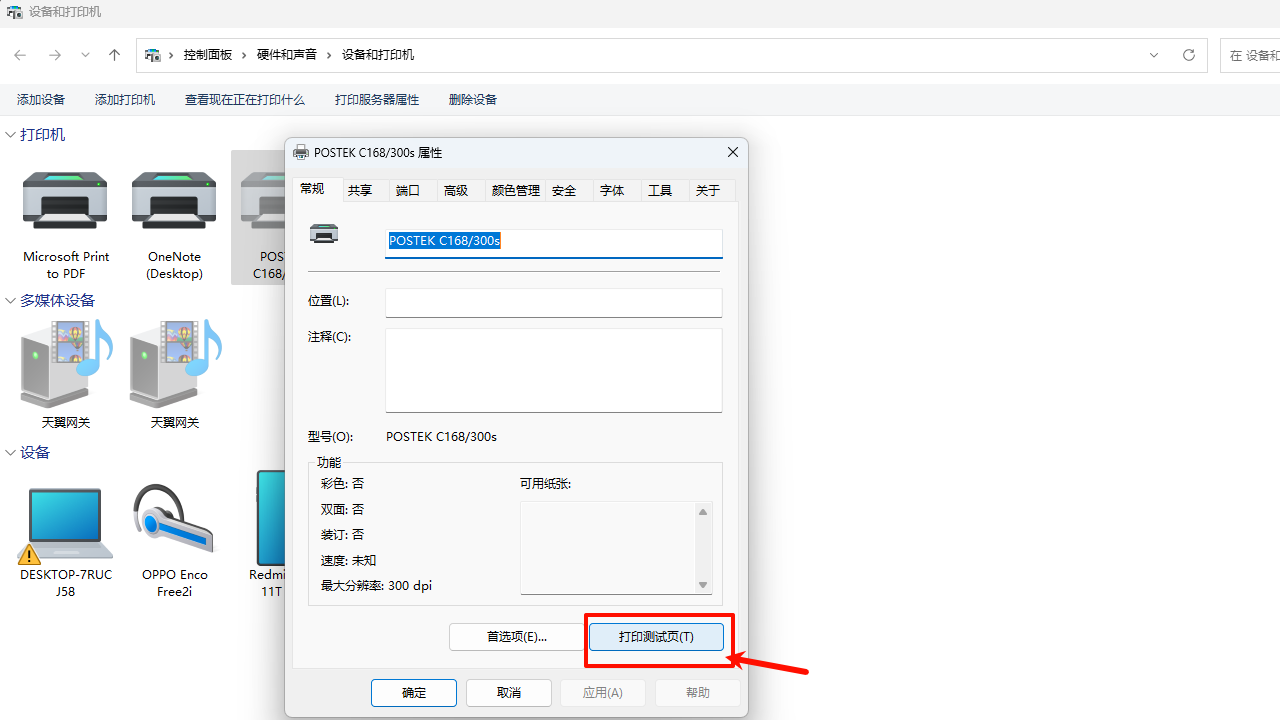Click the forward navigation arrow
The width and height of the screenshot is (1280, 720).
[x=55, y=55]
